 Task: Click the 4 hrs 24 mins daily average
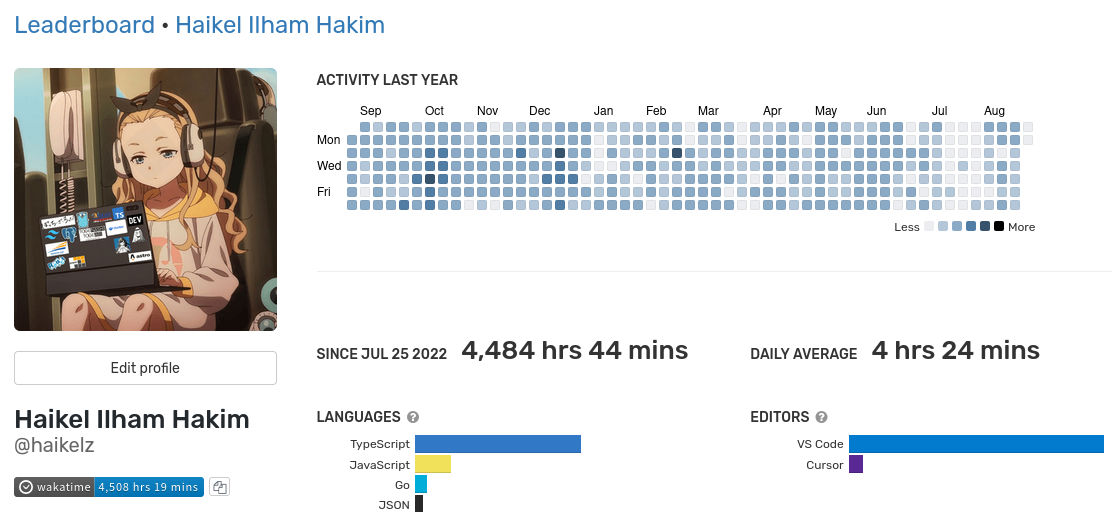pyautogui.click(x=955, y=350)
